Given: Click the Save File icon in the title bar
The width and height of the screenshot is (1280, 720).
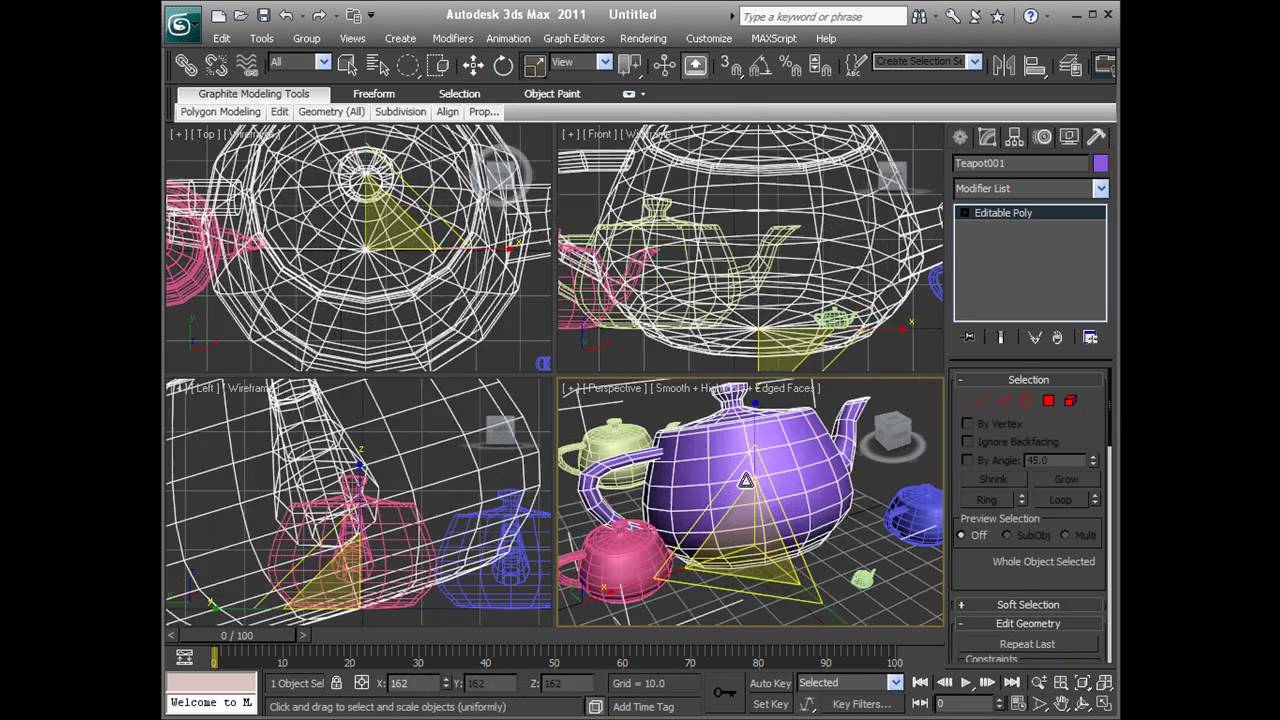Looking at the screenshot, I should coord(264,15).
